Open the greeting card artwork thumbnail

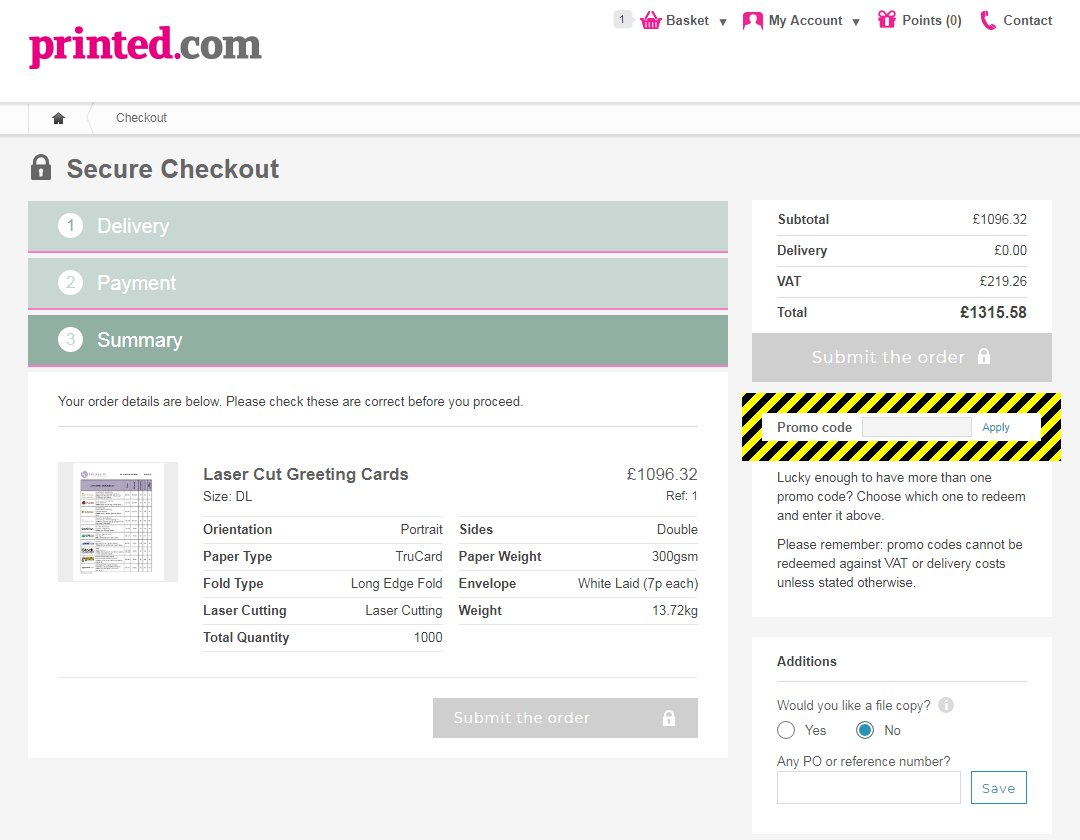tap(118, 521)
